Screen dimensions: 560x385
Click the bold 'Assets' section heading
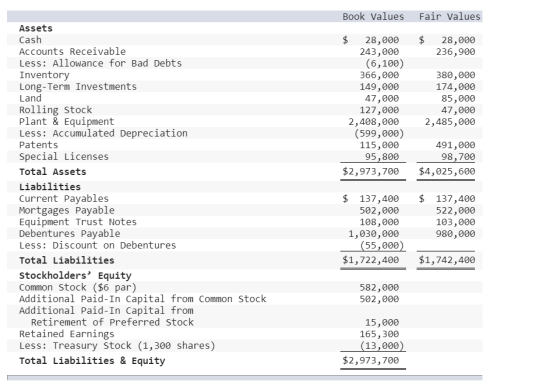36,28
